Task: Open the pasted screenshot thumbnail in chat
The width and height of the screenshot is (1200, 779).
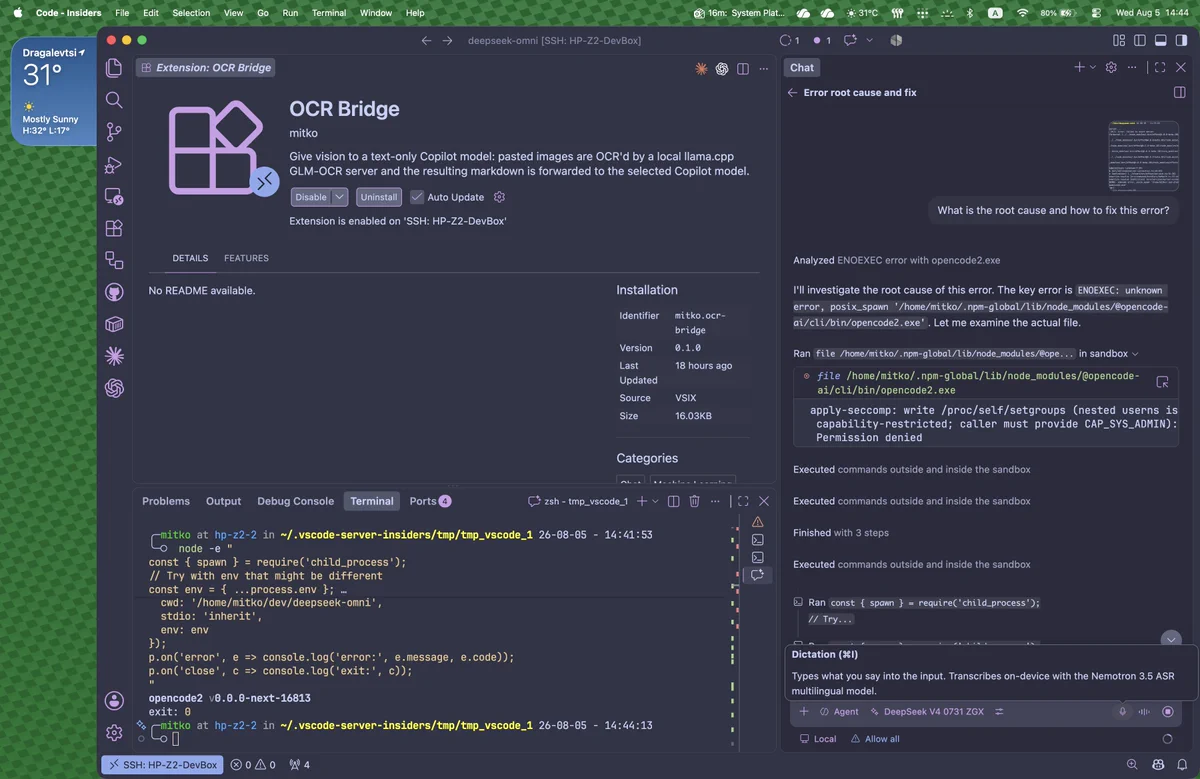Action: point(1142,154)
